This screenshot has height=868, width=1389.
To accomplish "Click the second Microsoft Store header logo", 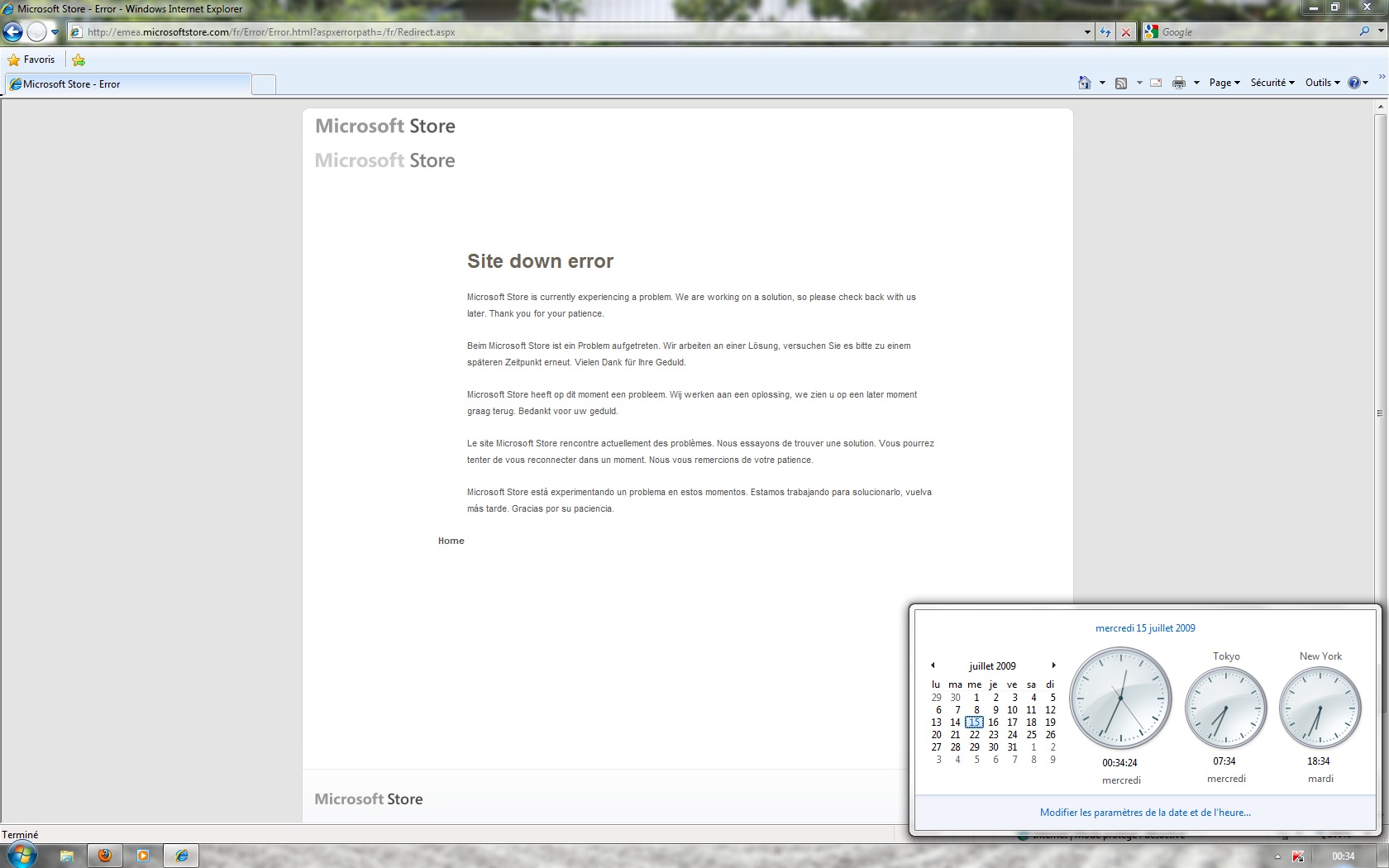I will 385,160.
